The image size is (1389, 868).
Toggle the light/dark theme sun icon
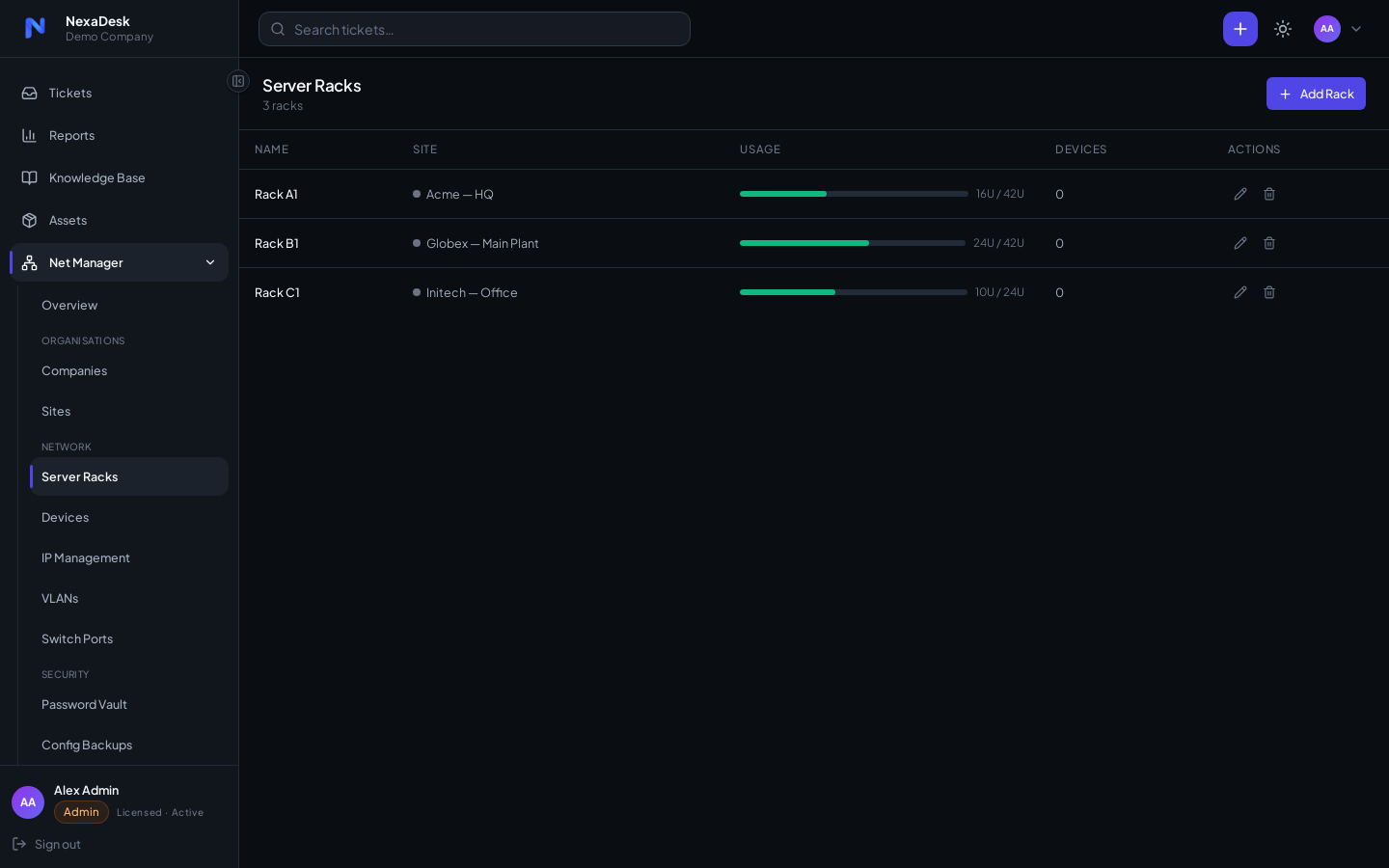tap(1283, 29)
